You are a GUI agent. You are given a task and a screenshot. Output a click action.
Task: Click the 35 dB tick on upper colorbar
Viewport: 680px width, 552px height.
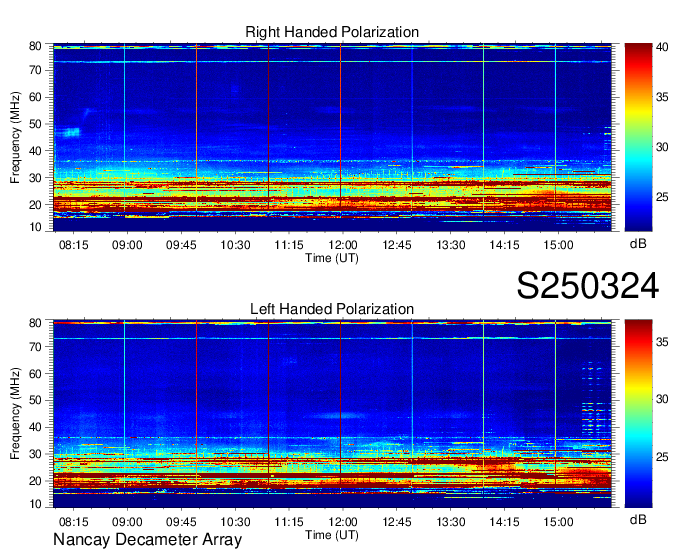(662, 97)
